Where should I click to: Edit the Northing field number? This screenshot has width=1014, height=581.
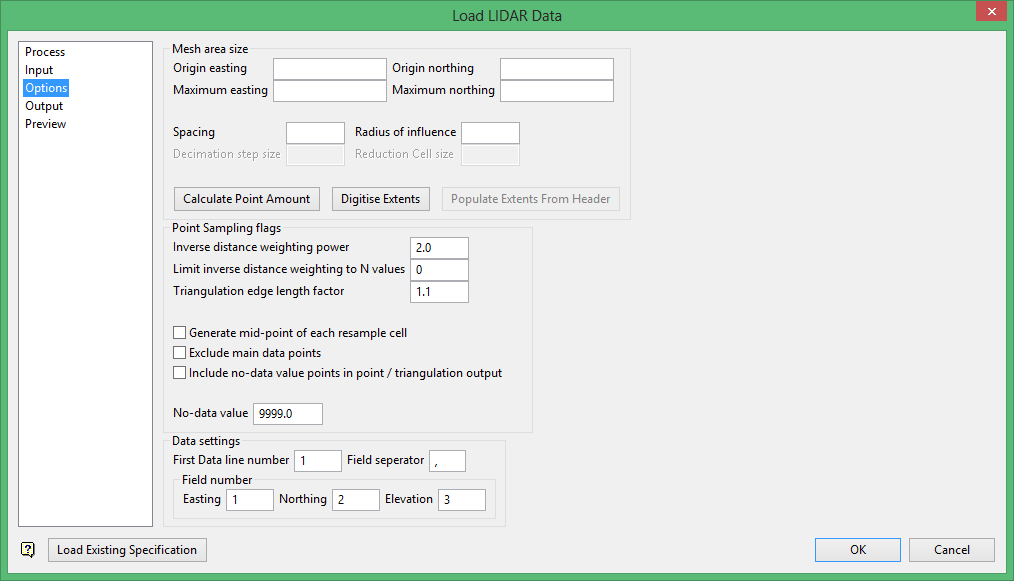coord(356,499)
